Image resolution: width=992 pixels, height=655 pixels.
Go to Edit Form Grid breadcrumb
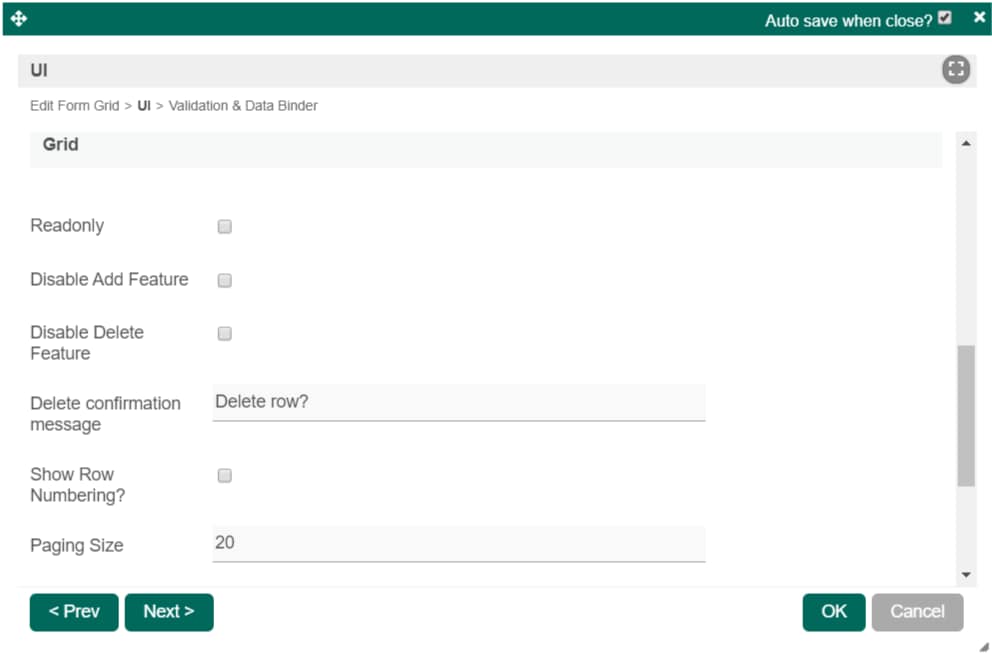(75, 106)
